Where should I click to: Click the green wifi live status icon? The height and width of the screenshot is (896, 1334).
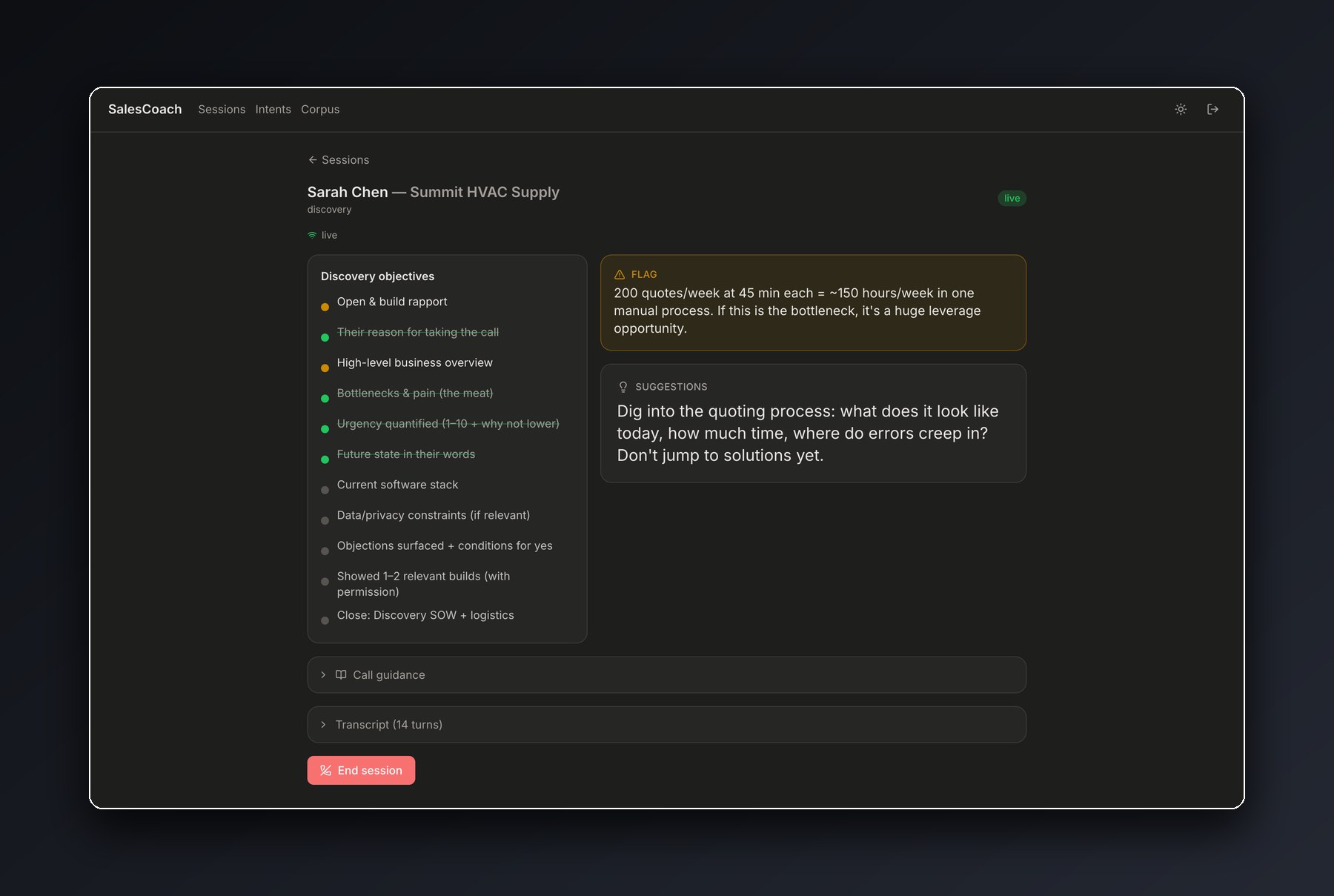pos(312,235)
